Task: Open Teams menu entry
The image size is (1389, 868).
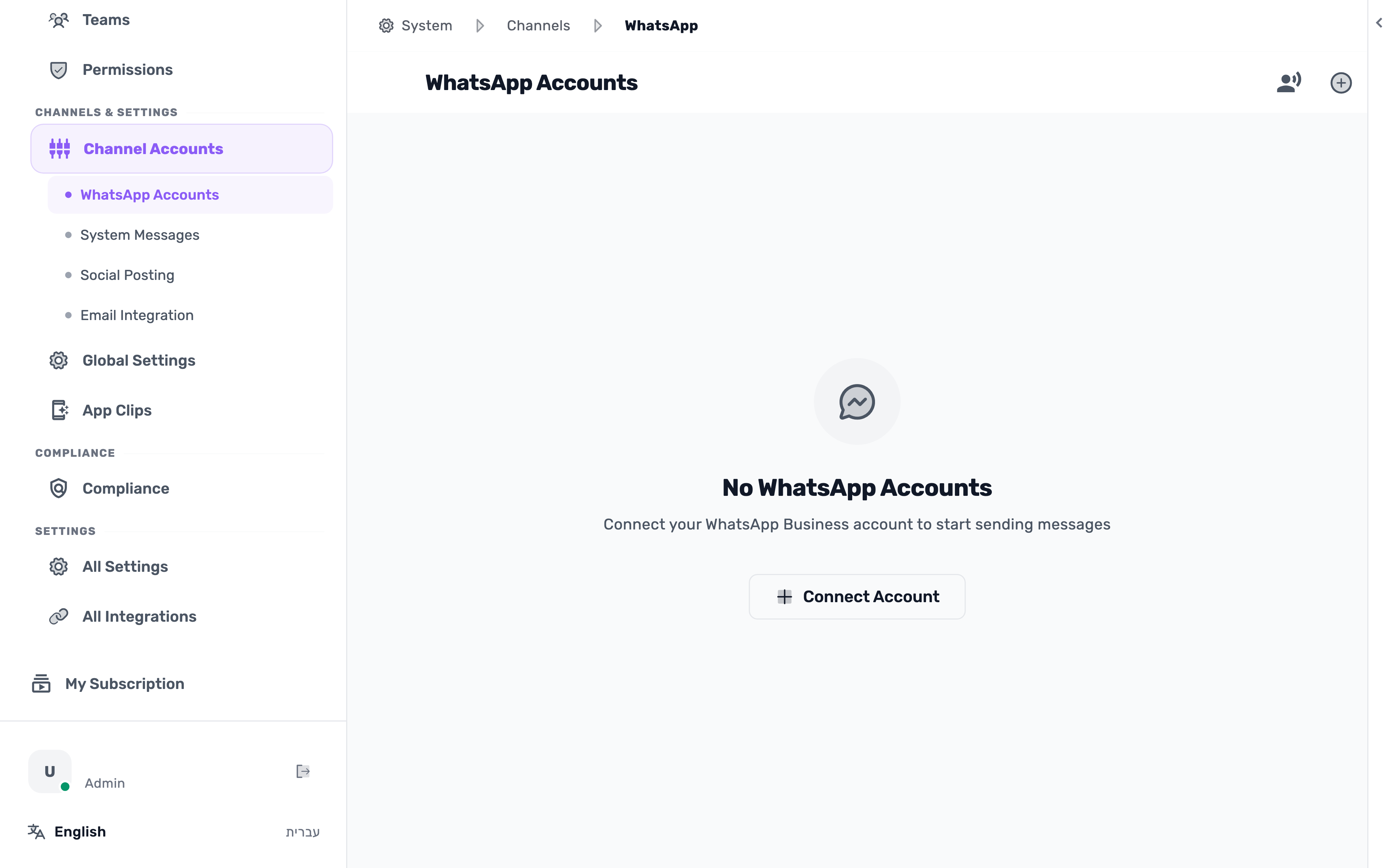Action: pyautogui.click(x=181, y=20)
